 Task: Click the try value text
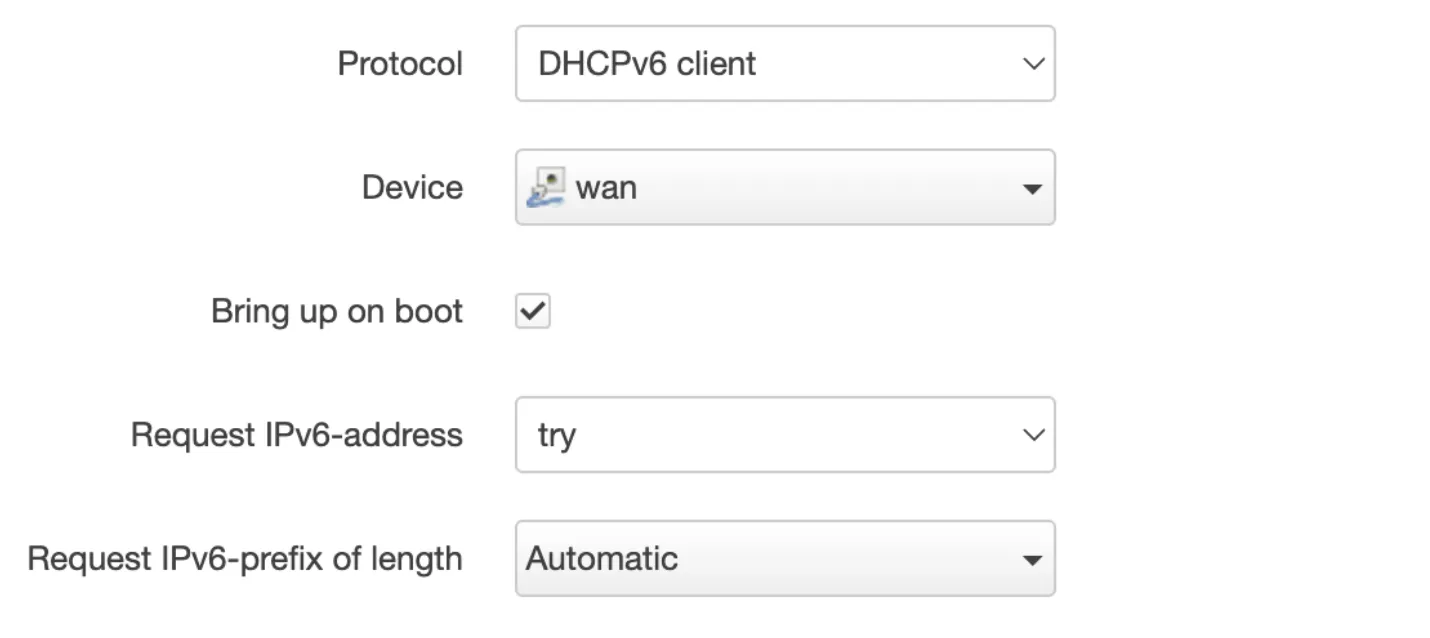click(557, 436)
